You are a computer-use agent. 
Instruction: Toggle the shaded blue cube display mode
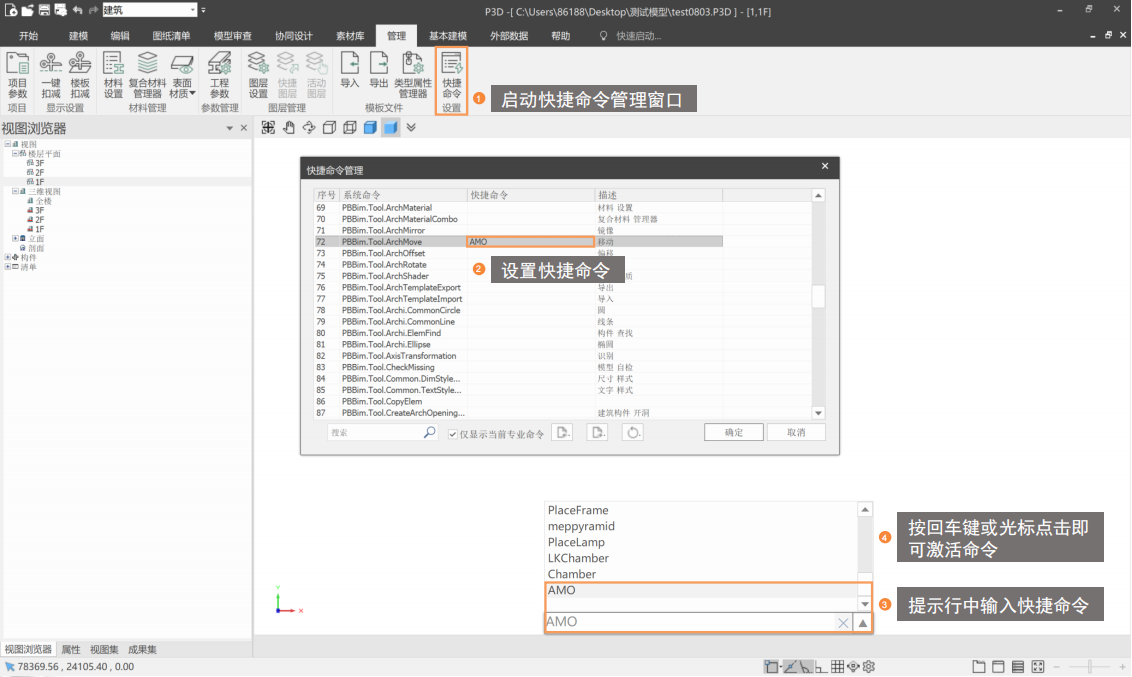390,127
